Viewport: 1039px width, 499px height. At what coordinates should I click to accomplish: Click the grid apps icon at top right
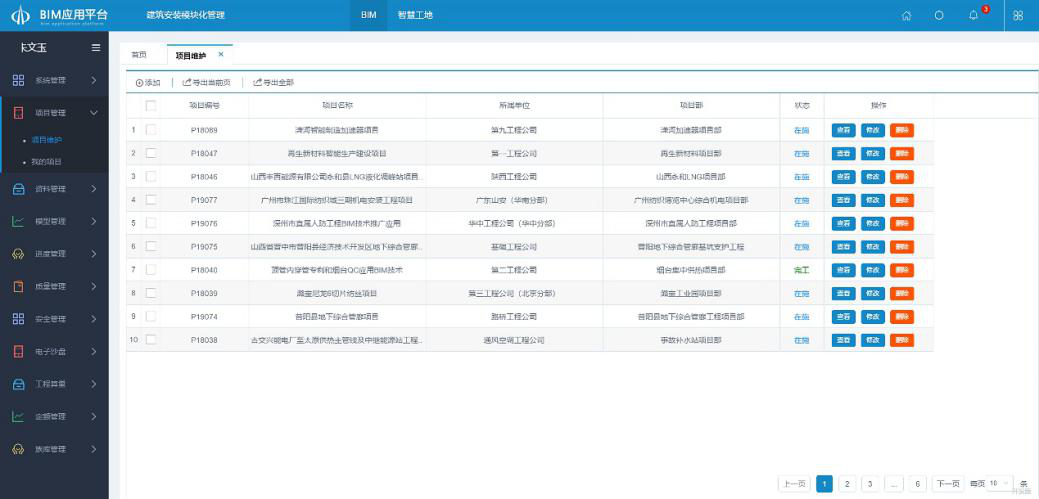point(1018,16)
